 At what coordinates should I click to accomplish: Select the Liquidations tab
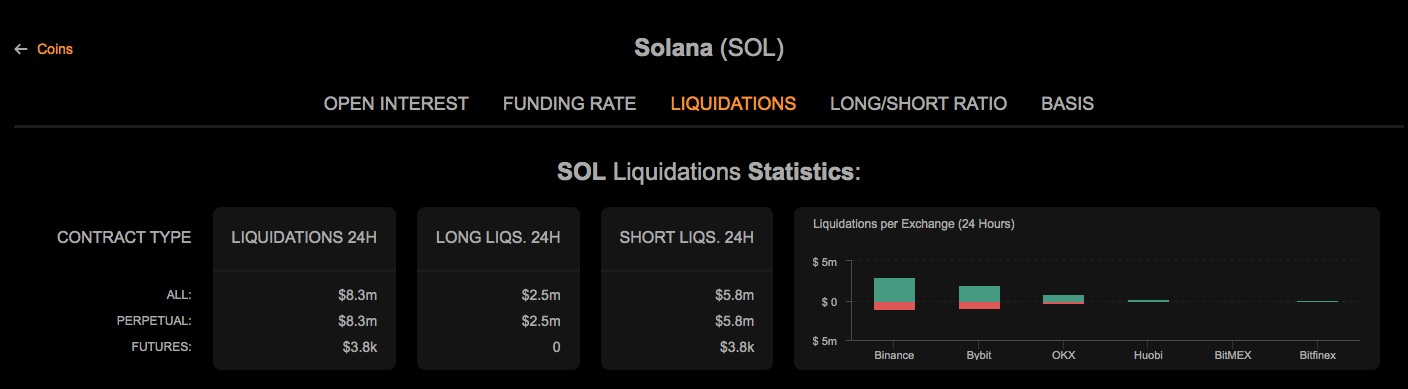point(733,103)
